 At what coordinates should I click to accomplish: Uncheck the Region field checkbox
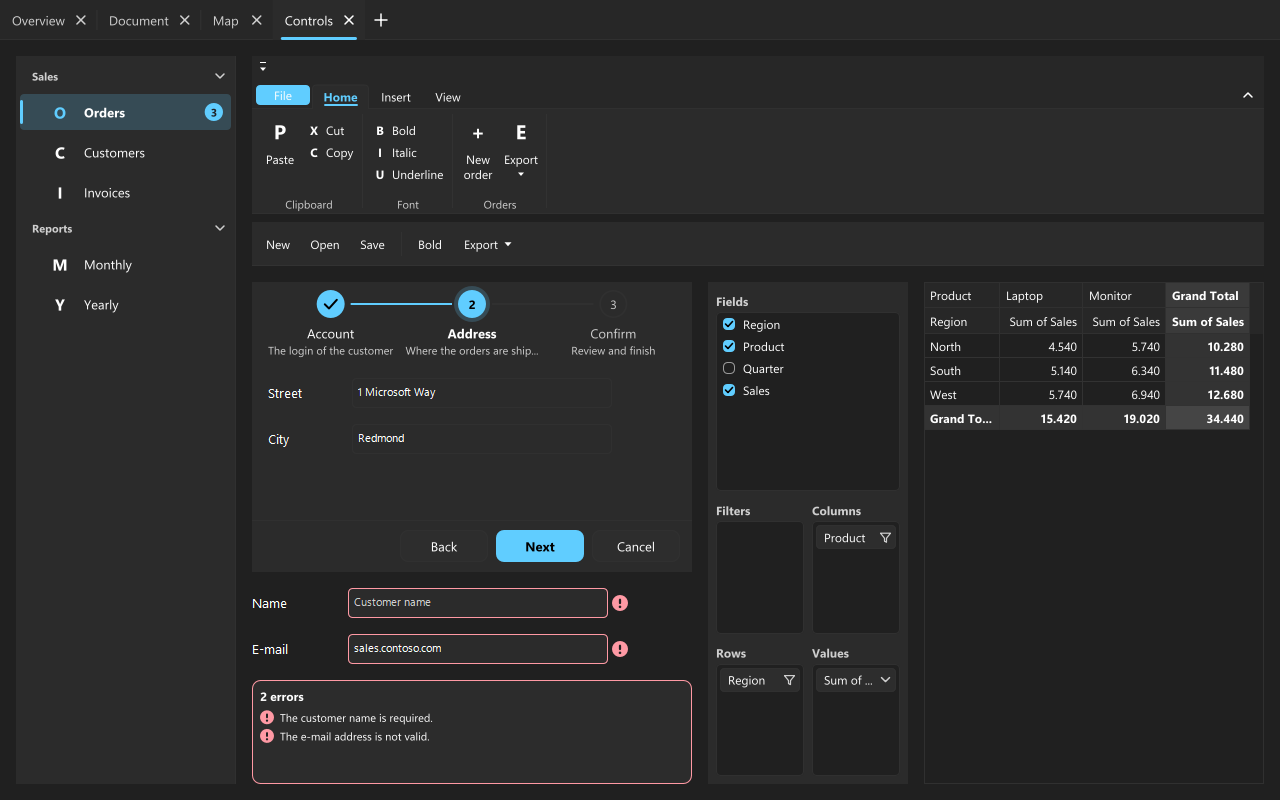click(x=729, y=325)
